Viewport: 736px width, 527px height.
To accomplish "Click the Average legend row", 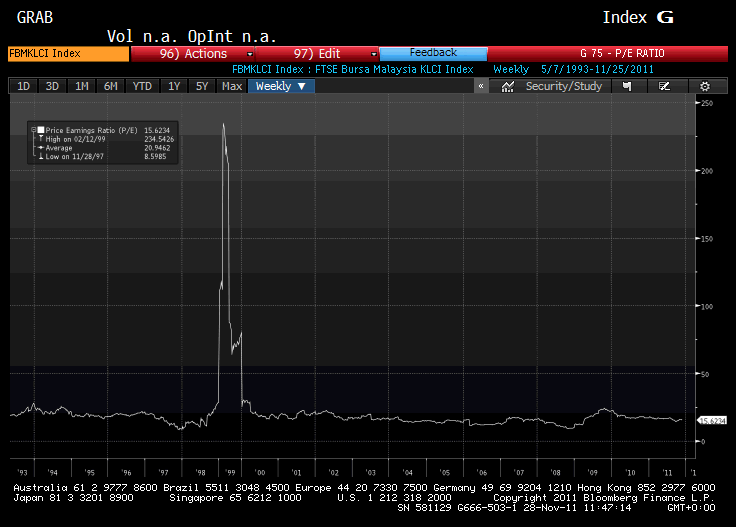I will (x=59, y=148).
